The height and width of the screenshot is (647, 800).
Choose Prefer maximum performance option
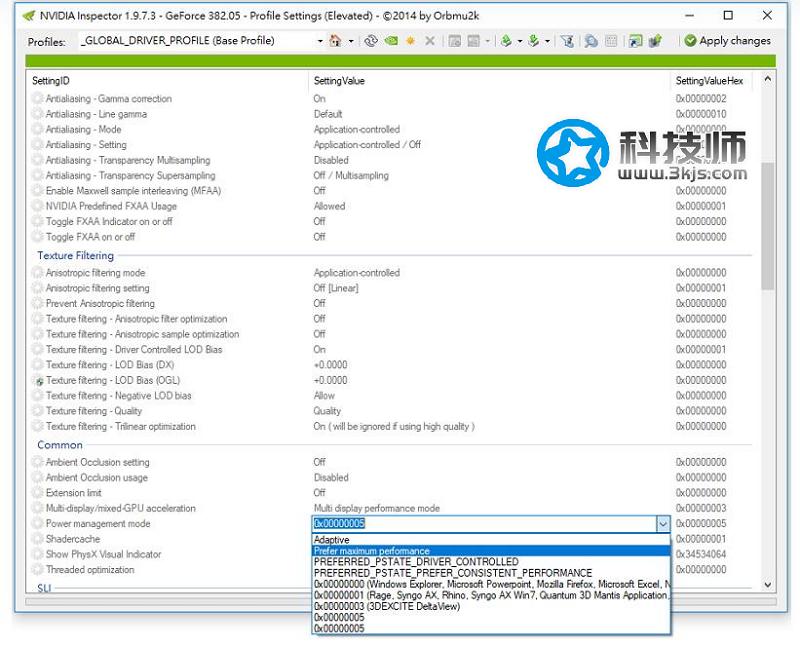click(x=491, y=551)
